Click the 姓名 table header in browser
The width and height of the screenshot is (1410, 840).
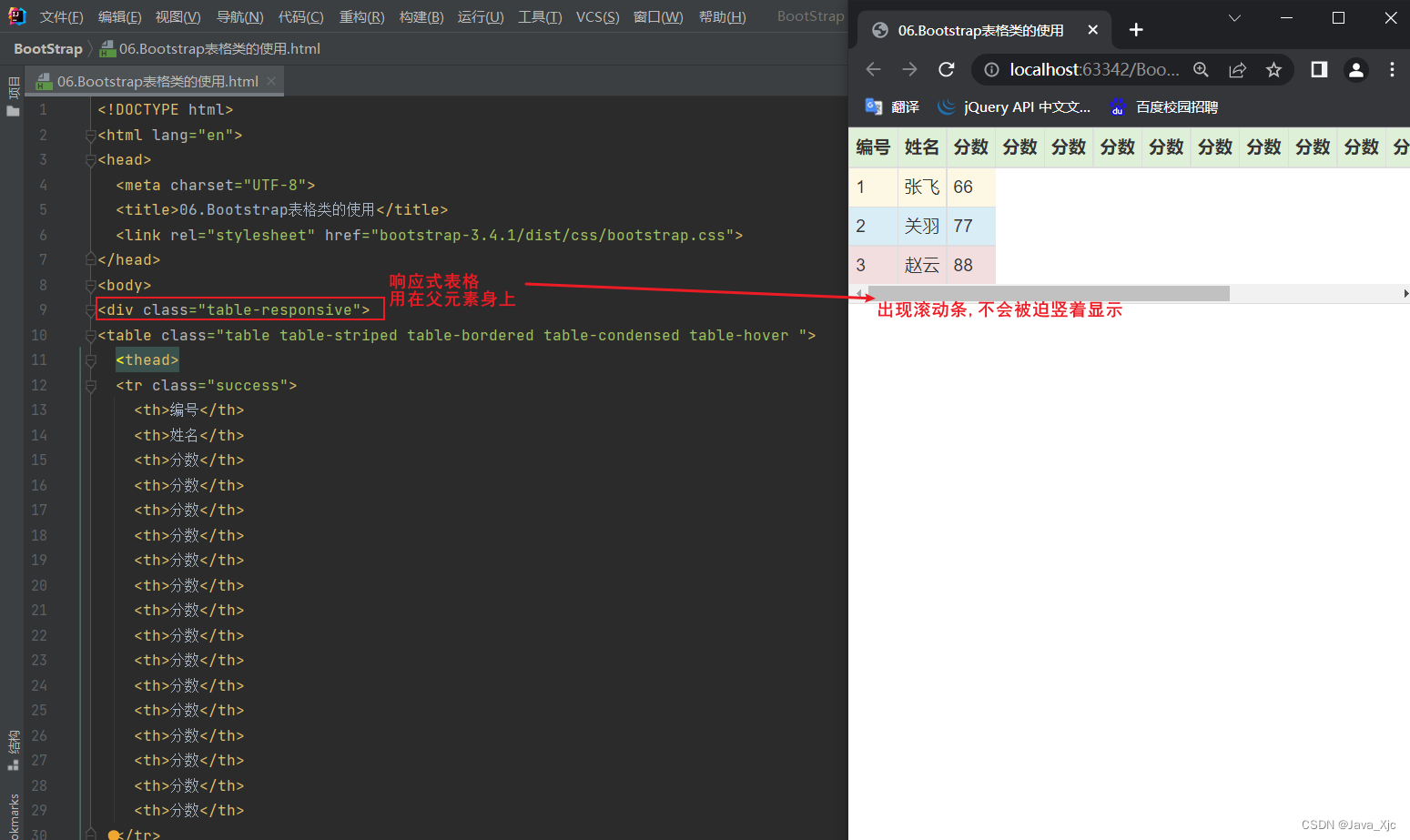click(x=922, y=147)
